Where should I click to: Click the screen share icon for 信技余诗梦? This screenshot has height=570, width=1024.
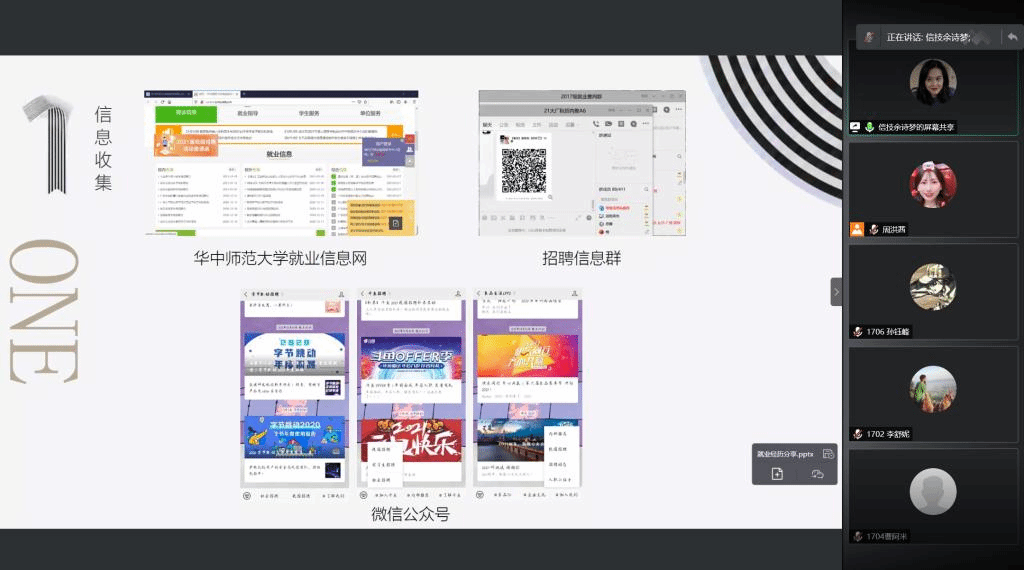856,127
